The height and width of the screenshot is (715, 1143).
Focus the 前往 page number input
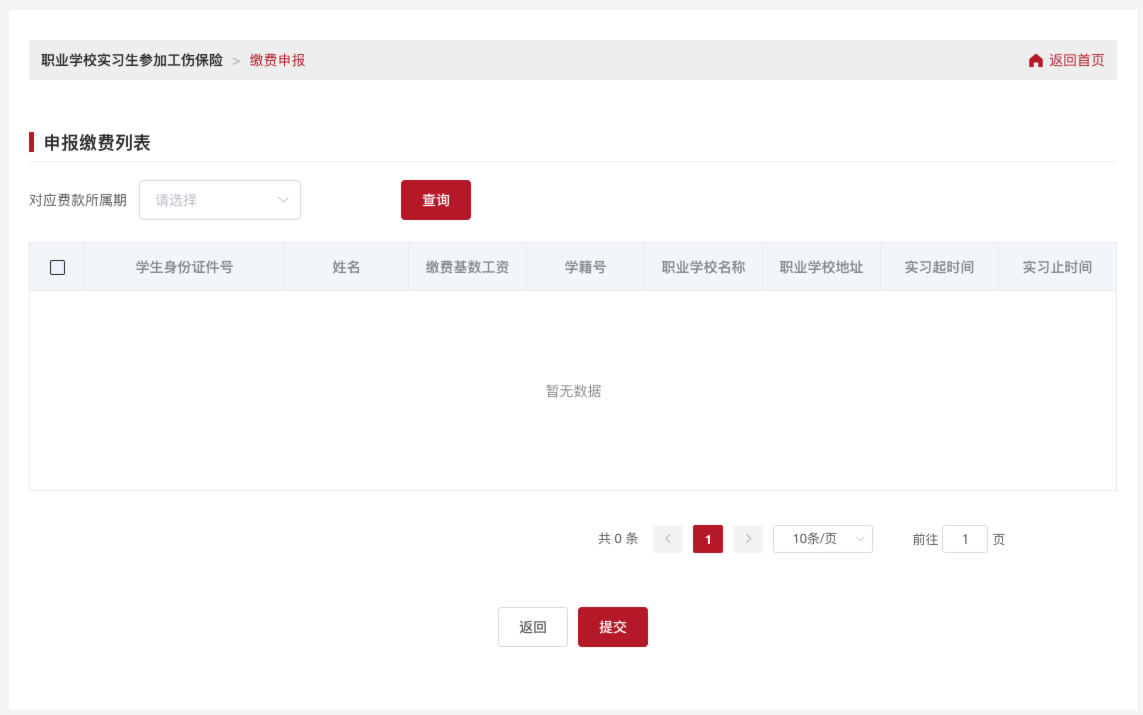(964, 539)
